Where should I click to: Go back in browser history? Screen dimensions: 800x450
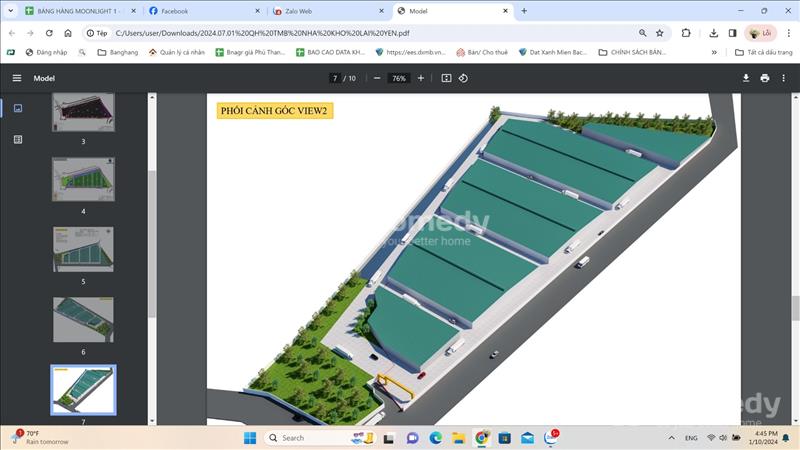pos(12,33)
